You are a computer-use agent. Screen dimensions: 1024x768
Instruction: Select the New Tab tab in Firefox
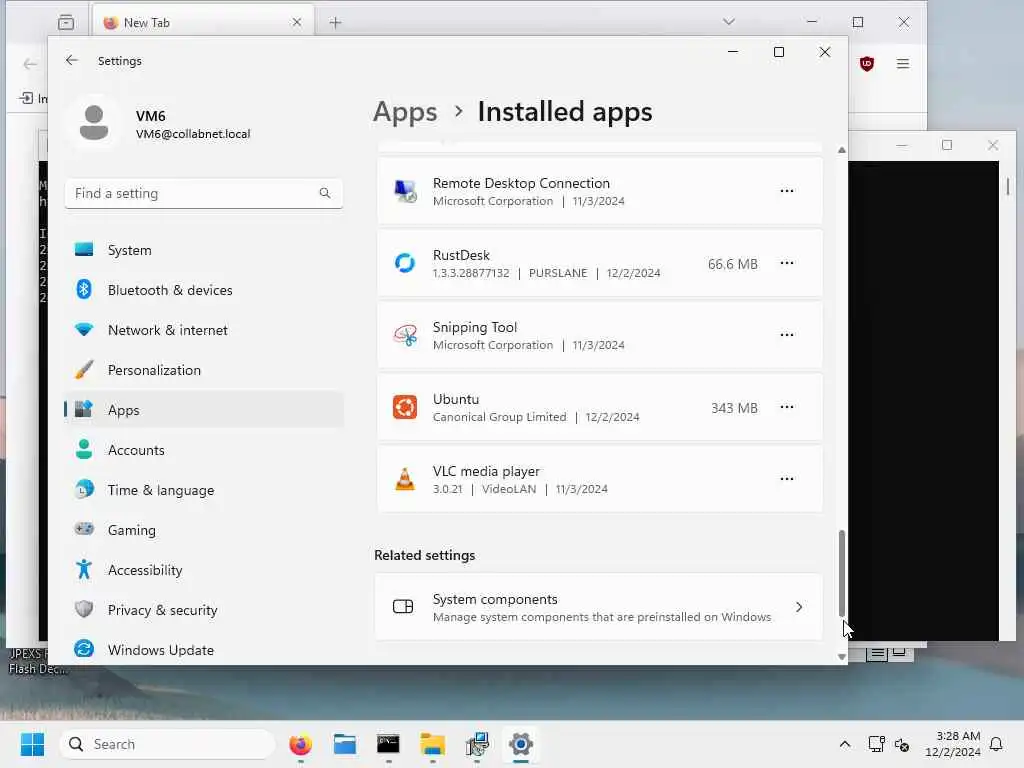click(x=203, y=22)
